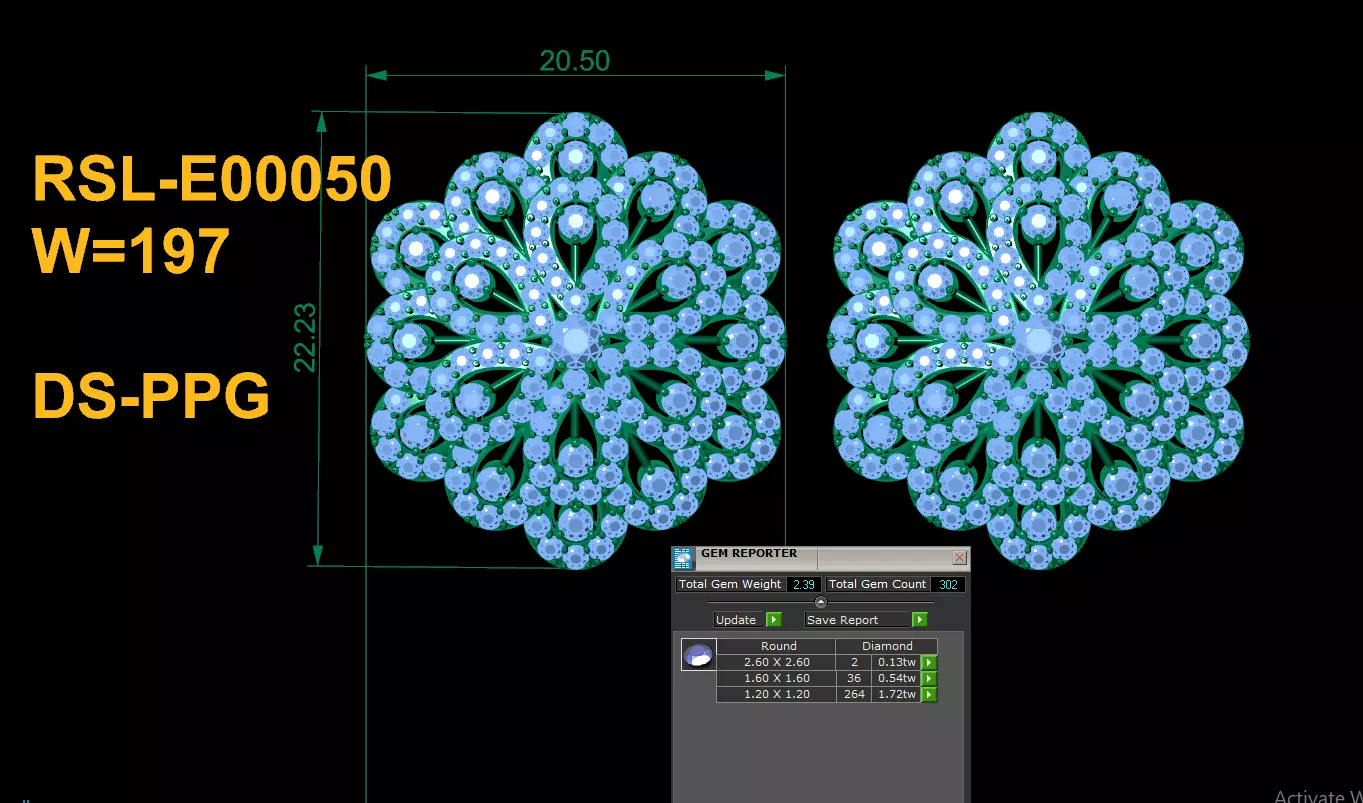Select the Total Gem Count value 302

947,584
